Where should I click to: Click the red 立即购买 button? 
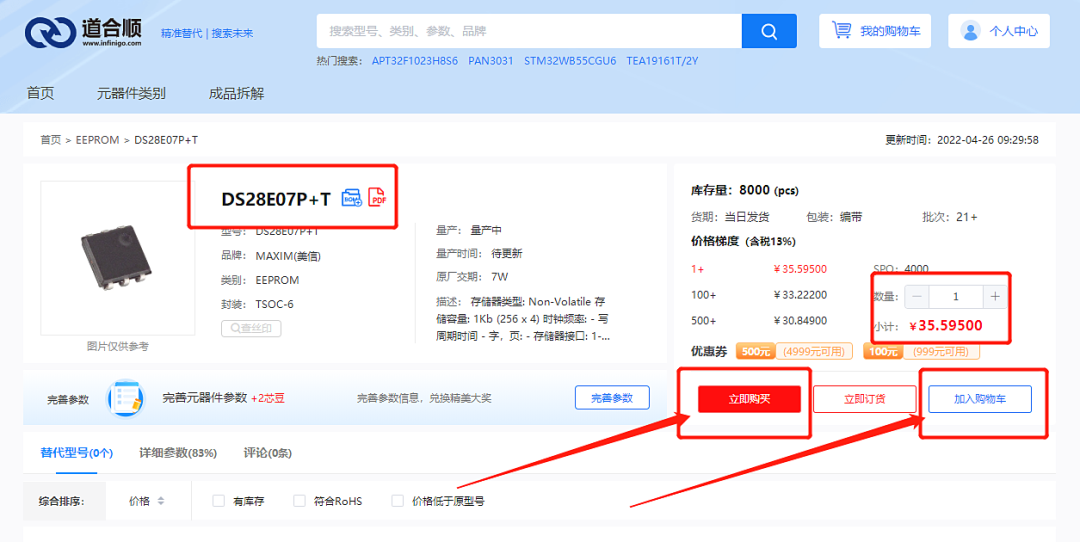pos(749,399)
